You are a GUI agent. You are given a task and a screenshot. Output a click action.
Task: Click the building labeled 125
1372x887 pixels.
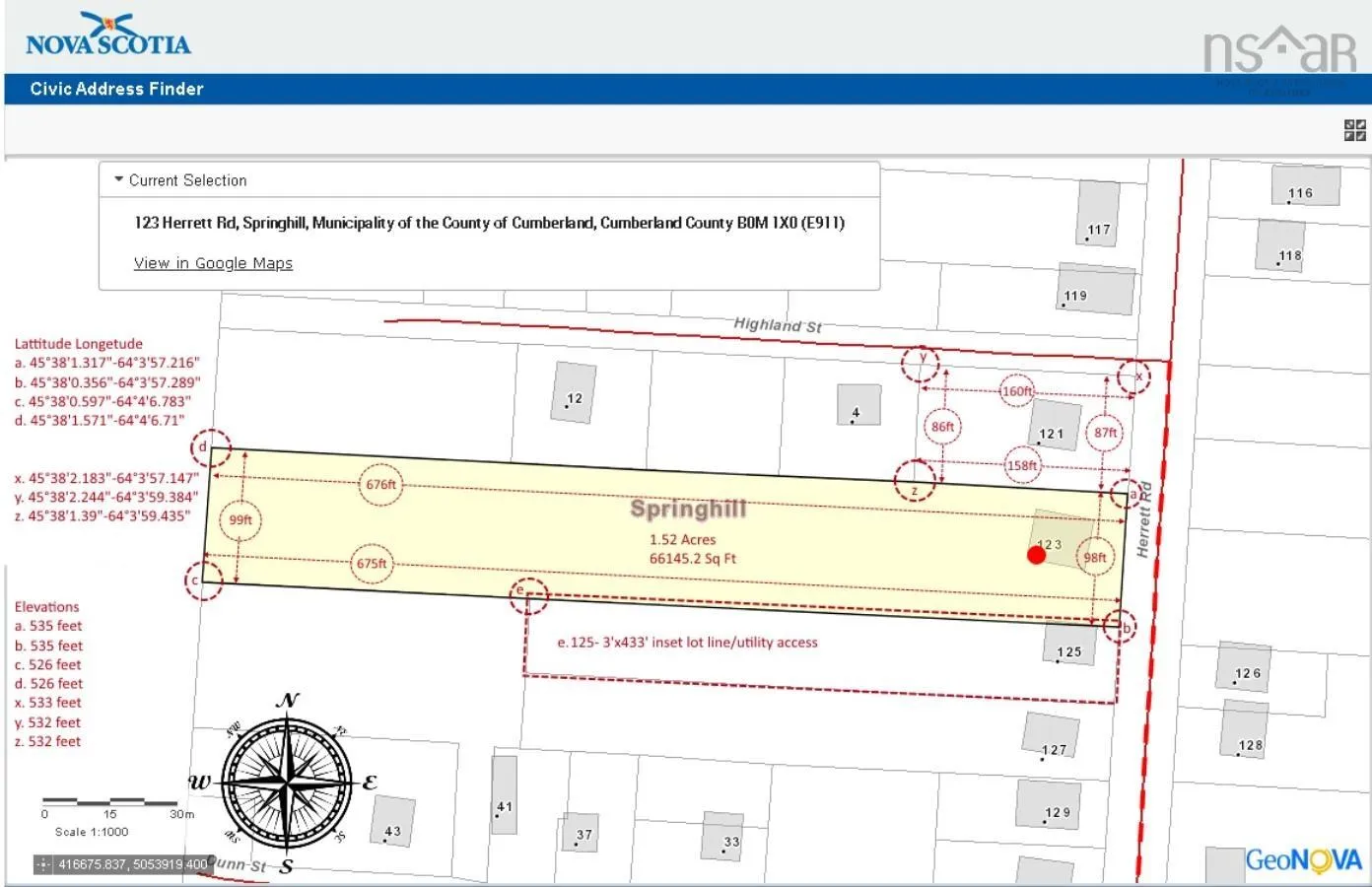coord(1068,647)
